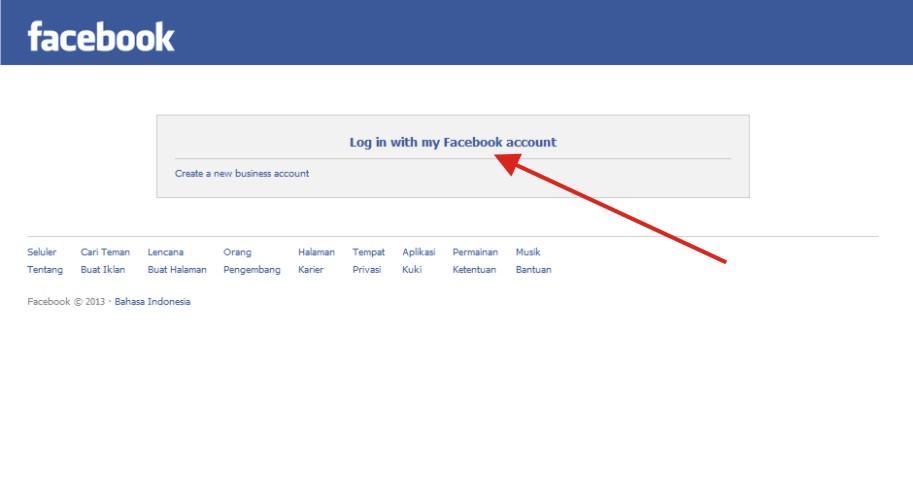Click the Facebook logo in header
The height and width of the screenshot is (501, 913).
[101, 37]
